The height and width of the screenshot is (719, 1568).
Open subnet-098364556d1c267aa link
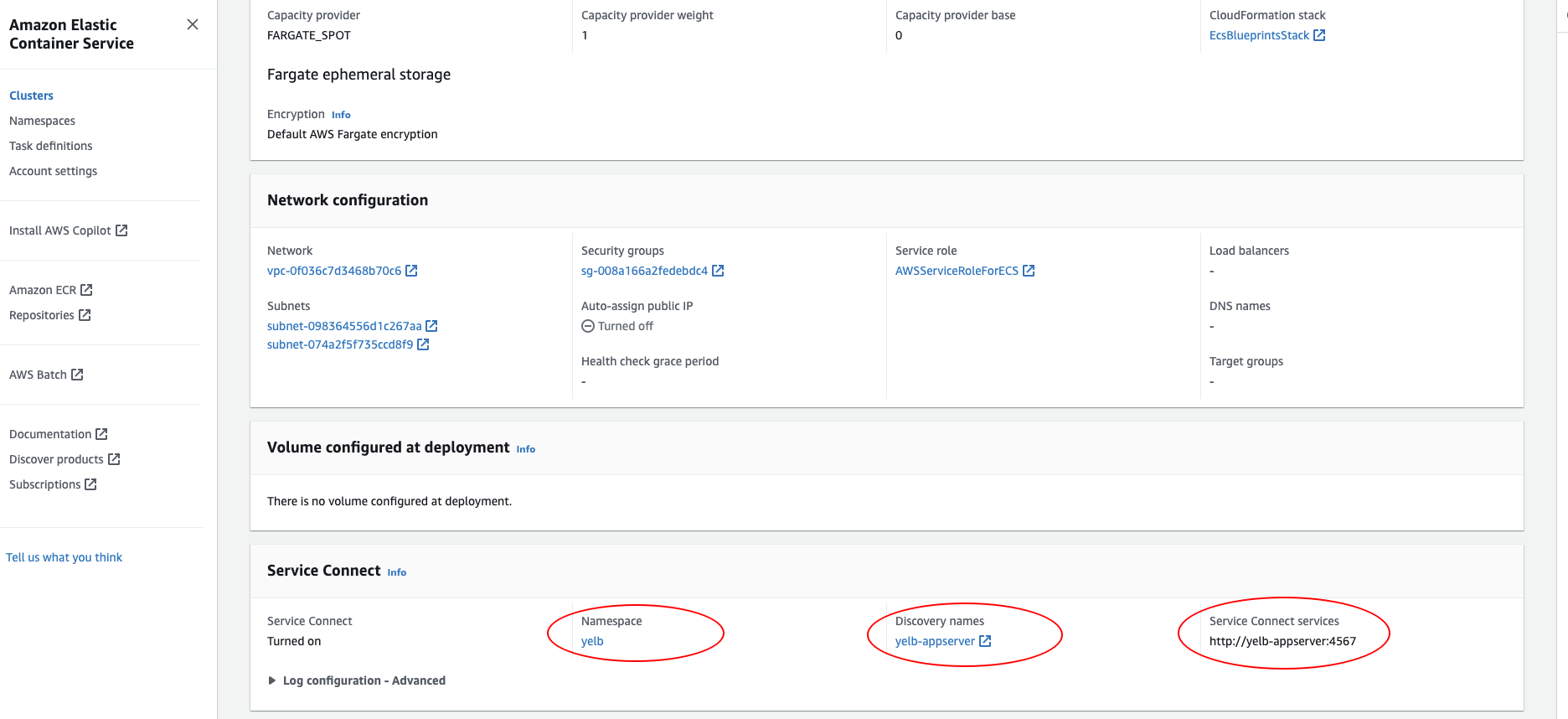344,326
